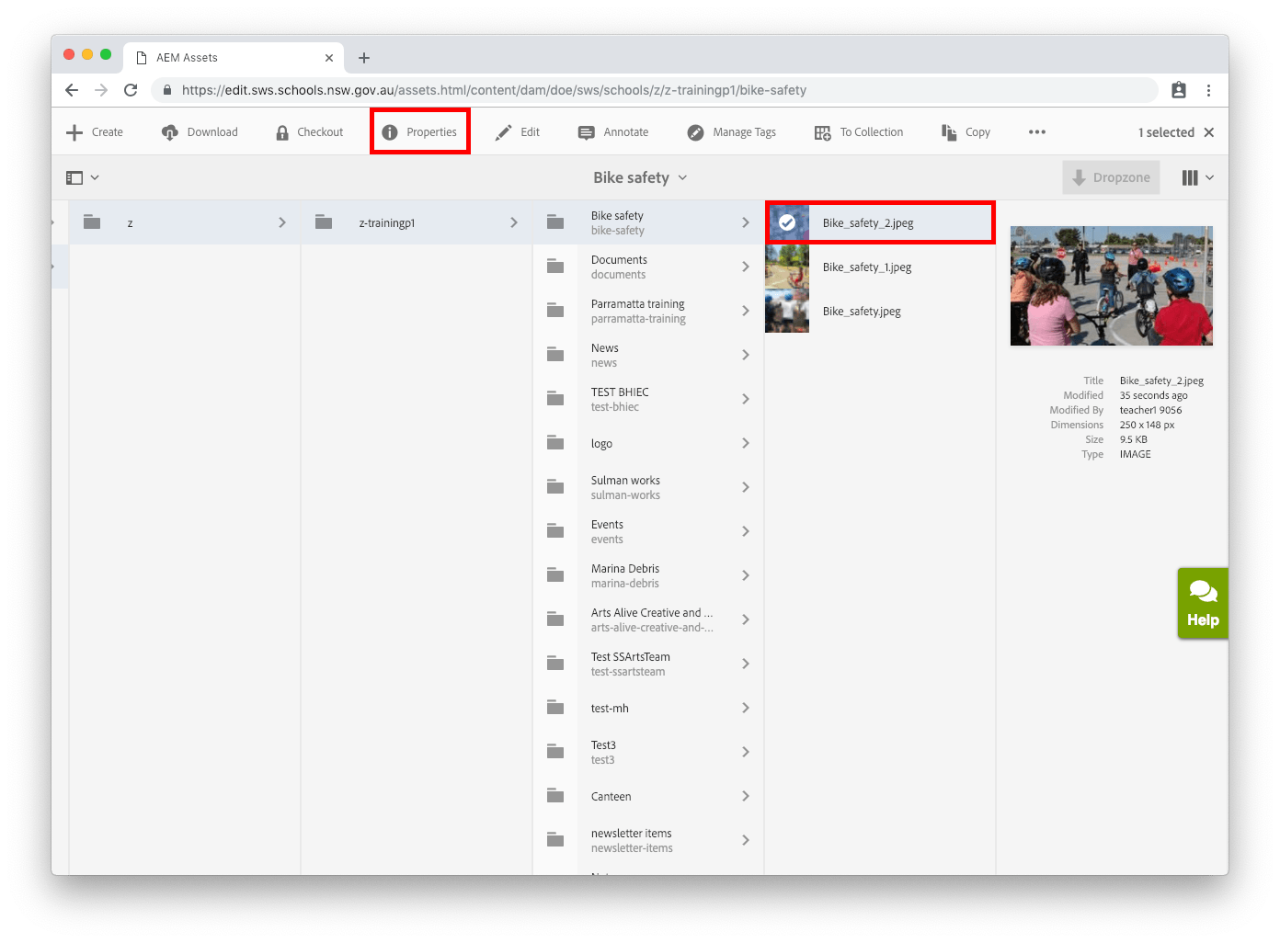Select the Parramatta training folder icon
This screenshot has width=1280, height=943.
pos(555,311)
